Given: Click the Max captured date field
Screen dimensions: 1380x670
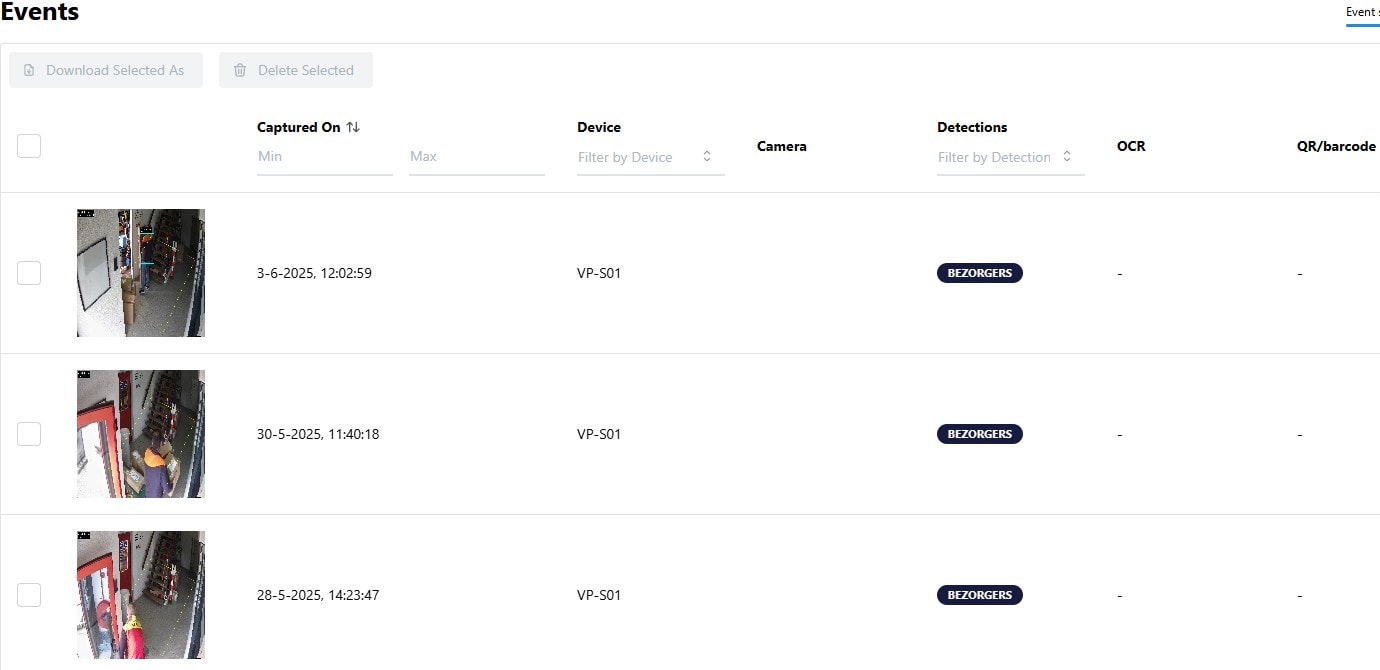Looking at the screenshot, I should [476, 157].
